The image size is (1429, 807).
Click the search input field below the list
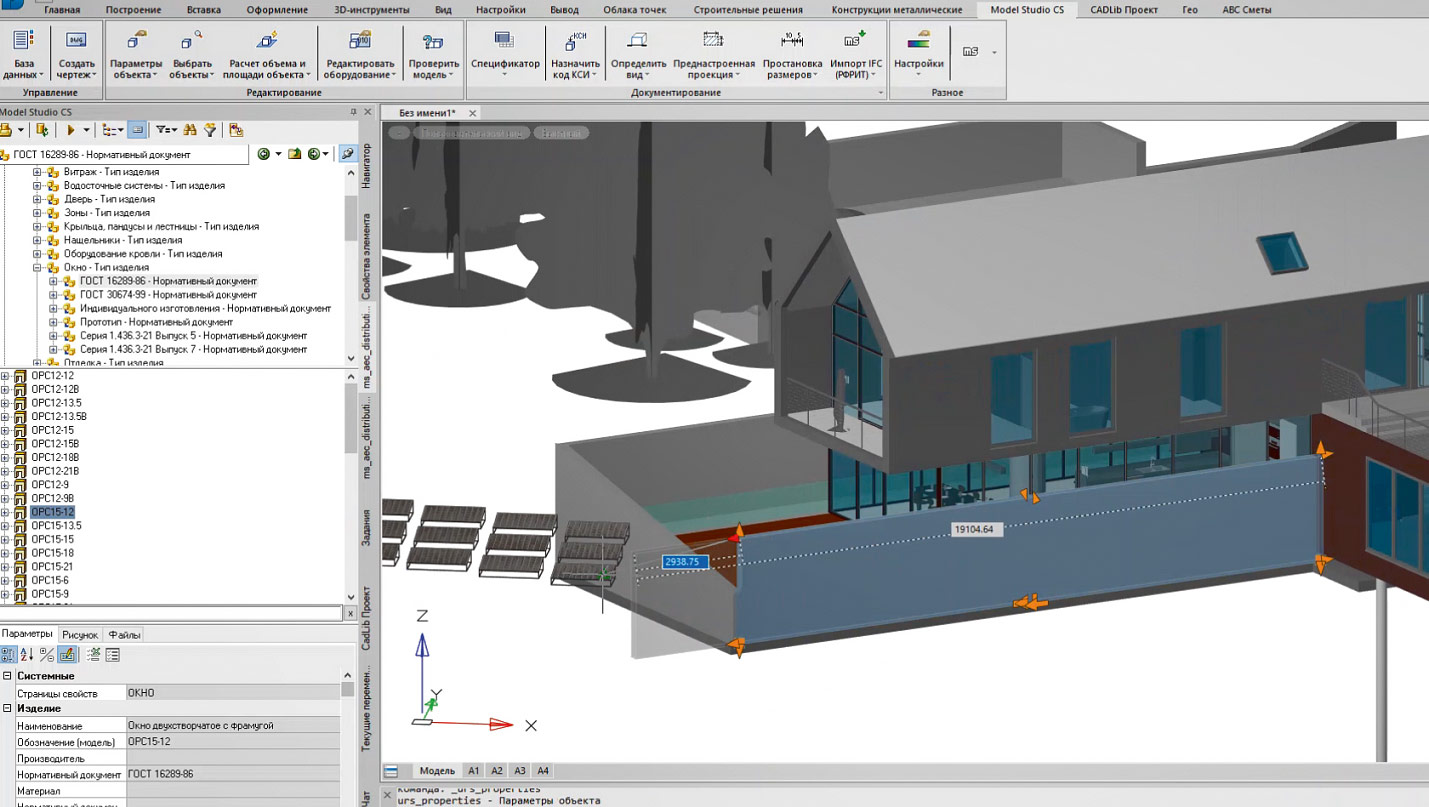[171, 613]
